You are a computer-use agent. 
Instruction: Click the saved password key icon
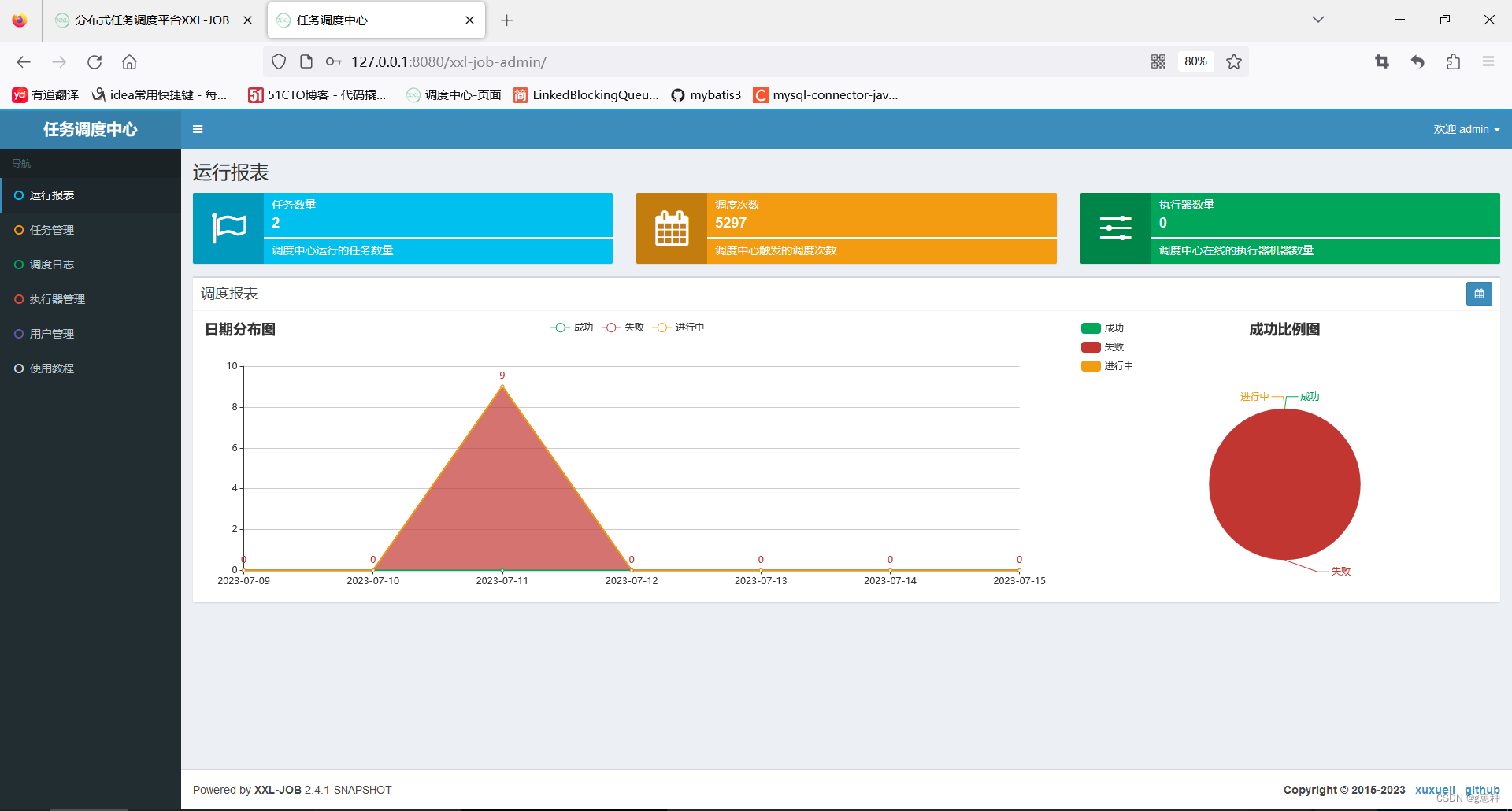(333, 61)
